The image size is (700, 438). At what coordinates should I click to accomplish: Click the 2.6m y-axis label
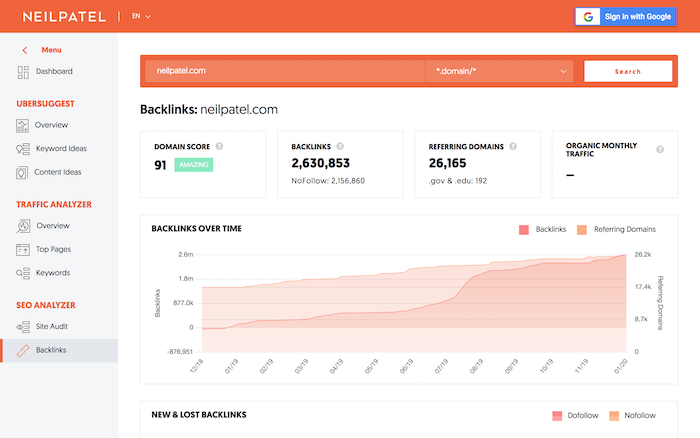186,254
